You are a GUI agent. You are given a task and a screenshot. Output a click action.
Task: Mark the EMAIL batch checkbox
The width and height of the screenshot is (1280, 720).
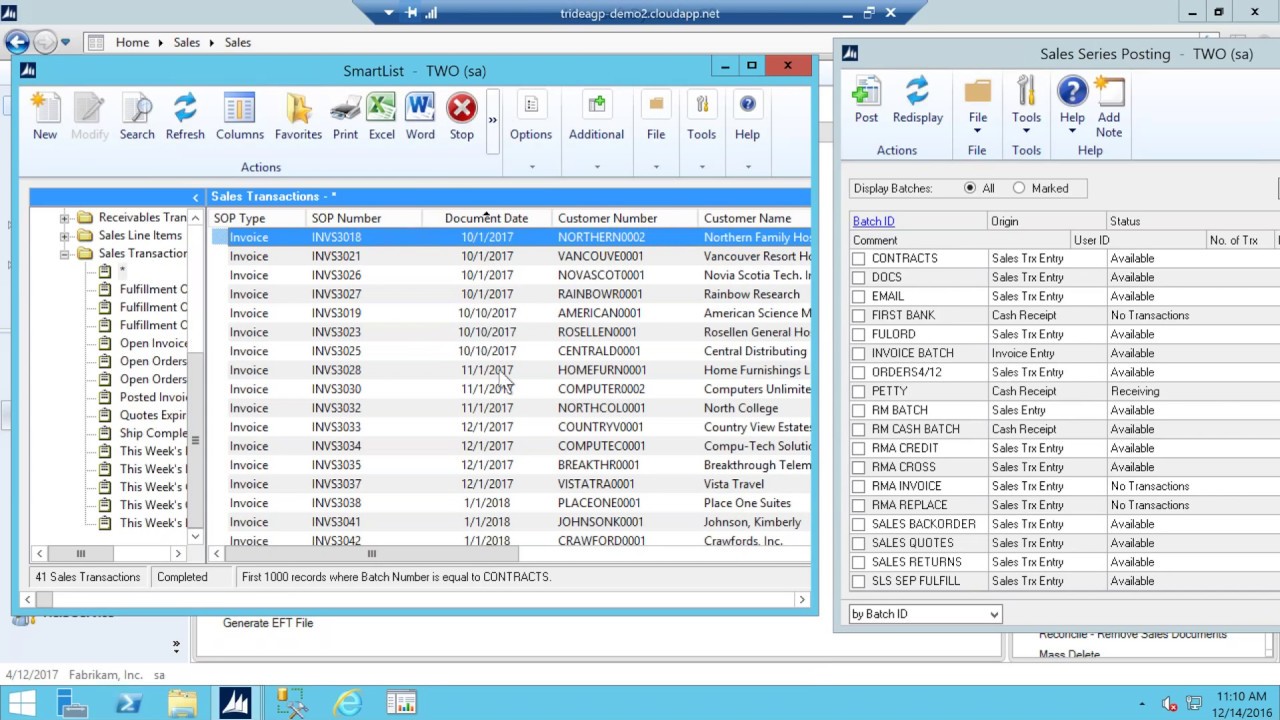(859, 296)
